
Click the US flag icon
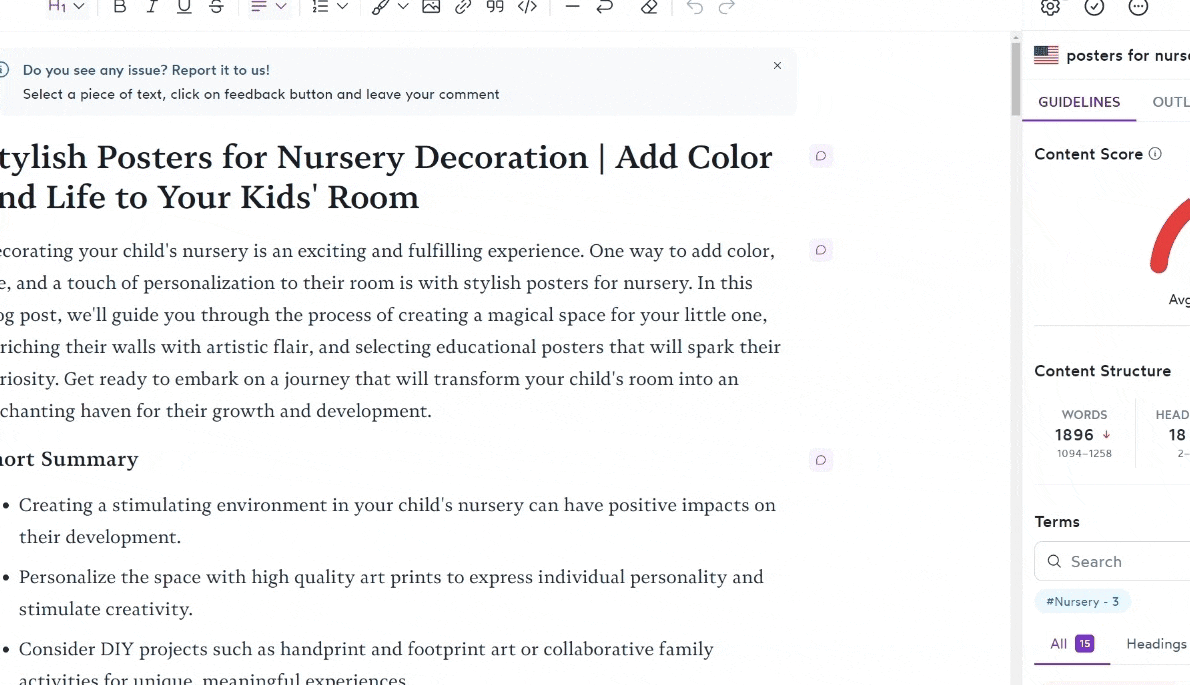(1046, 55)
